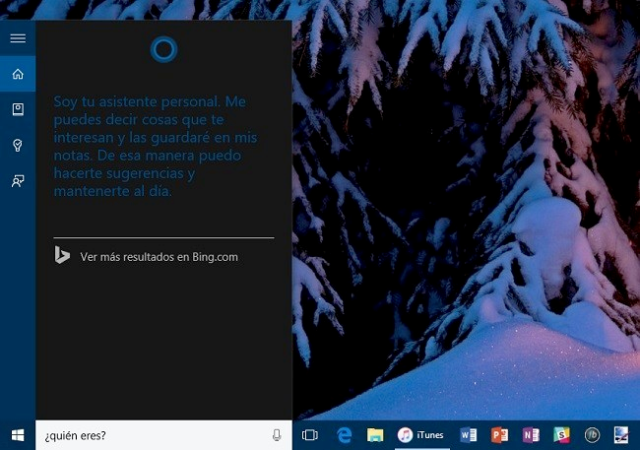Open the Windows Start menu
Screen dimensions: 640x450
tap(17, 435)
